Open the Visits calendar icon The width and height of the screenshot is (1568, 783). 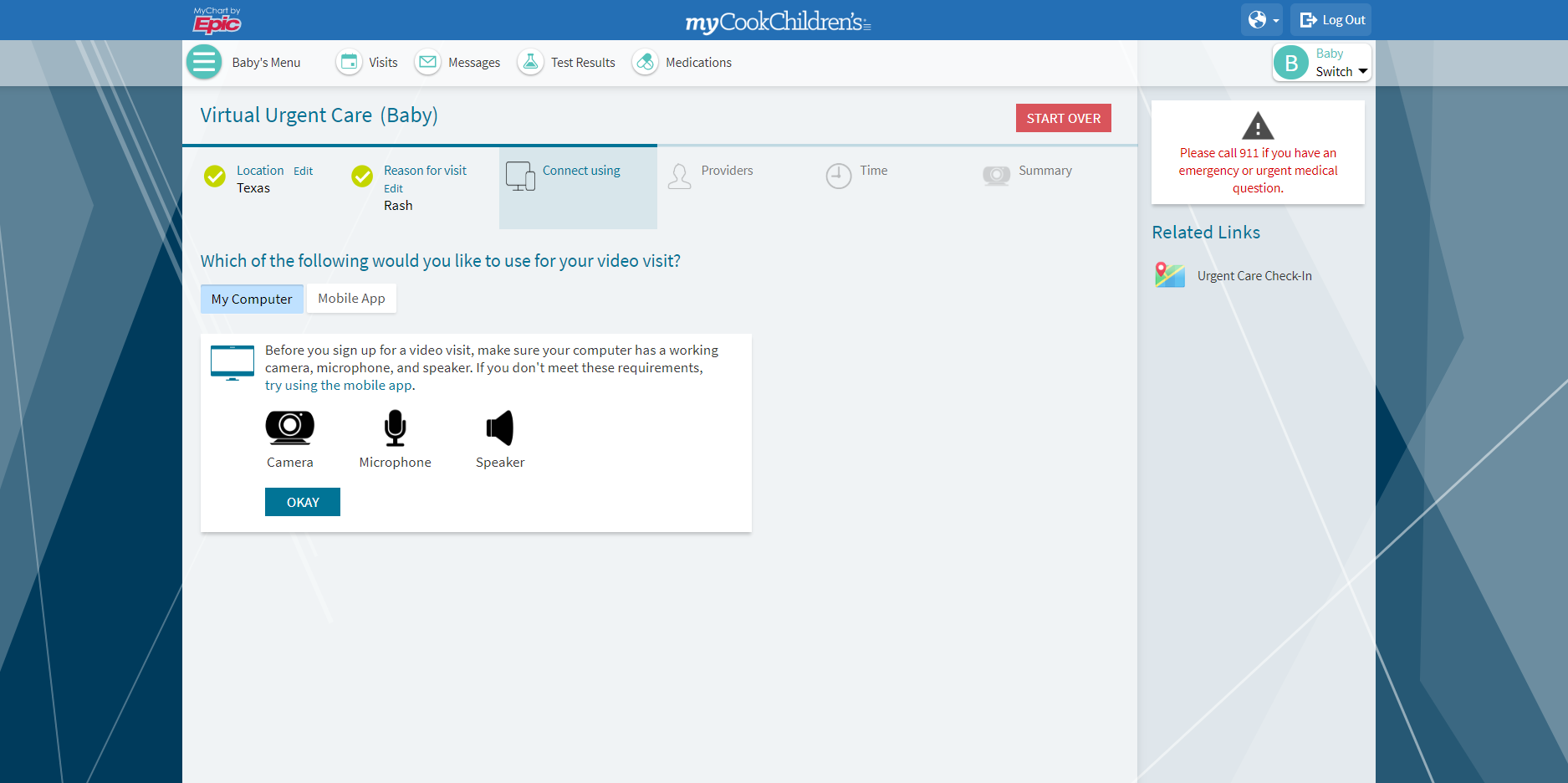click(x=349, y=63)
